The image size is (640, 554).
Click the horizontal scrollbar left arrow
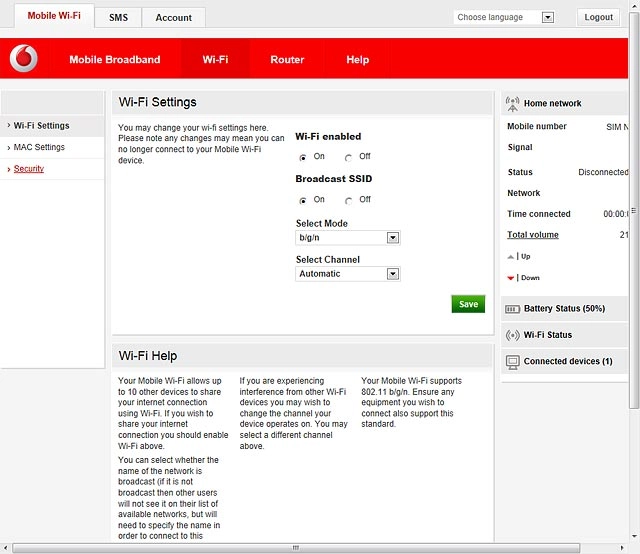pyautogui.click(x=5, y=548)
